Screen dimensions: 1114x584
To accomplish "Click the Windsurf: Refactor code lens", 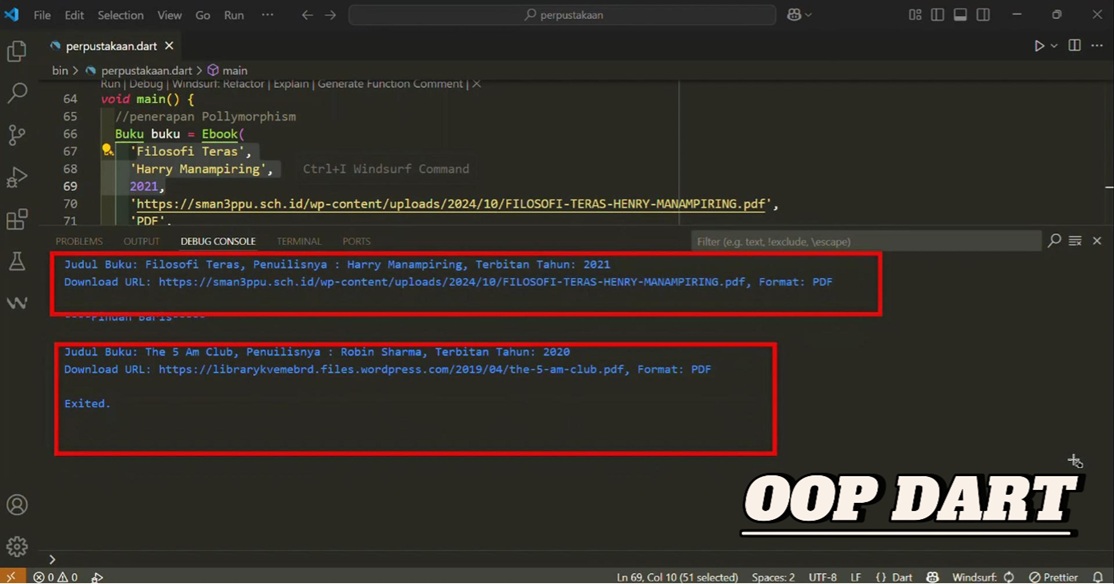I will pyautogui.click(x=218, y=84).
